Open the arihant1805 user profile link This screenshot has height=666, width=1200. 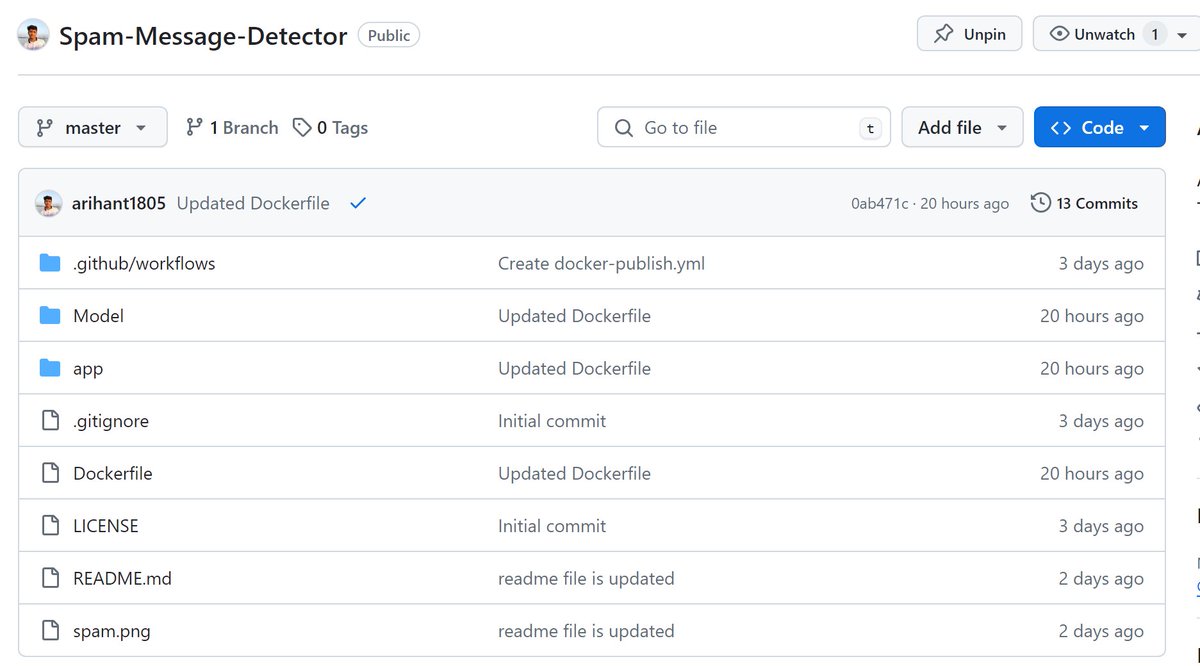tap(119, 203)
